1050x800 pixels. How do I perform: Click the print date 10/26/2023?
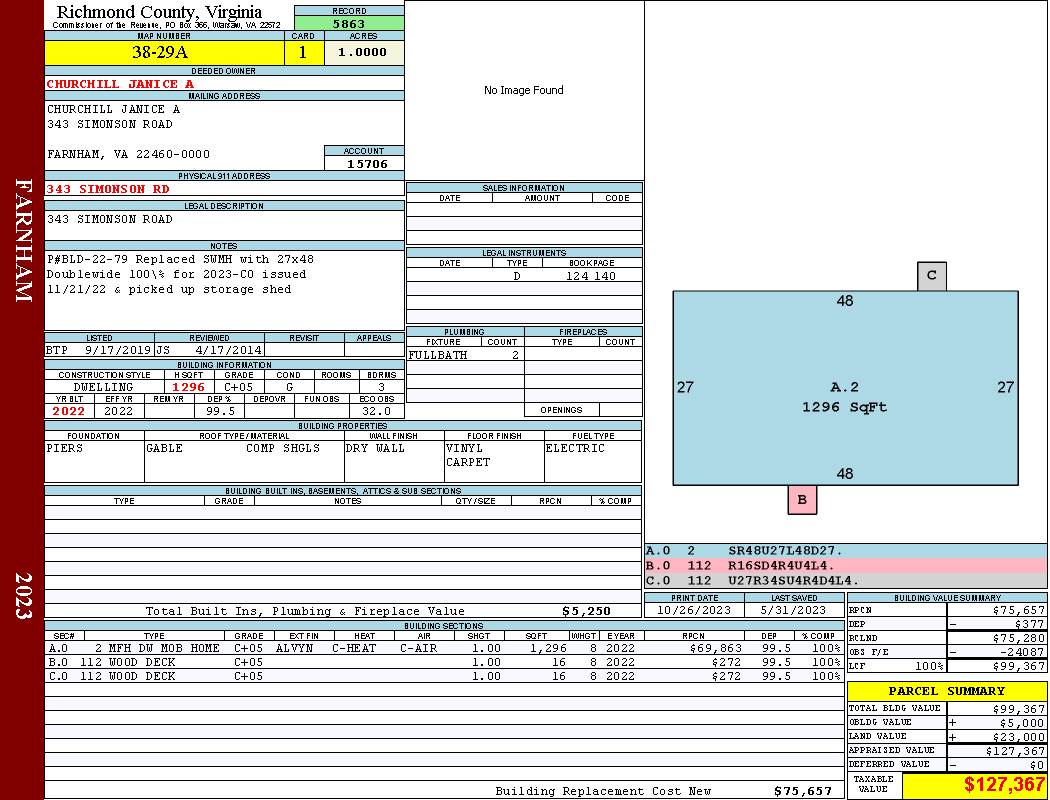(x=694, y=611)
